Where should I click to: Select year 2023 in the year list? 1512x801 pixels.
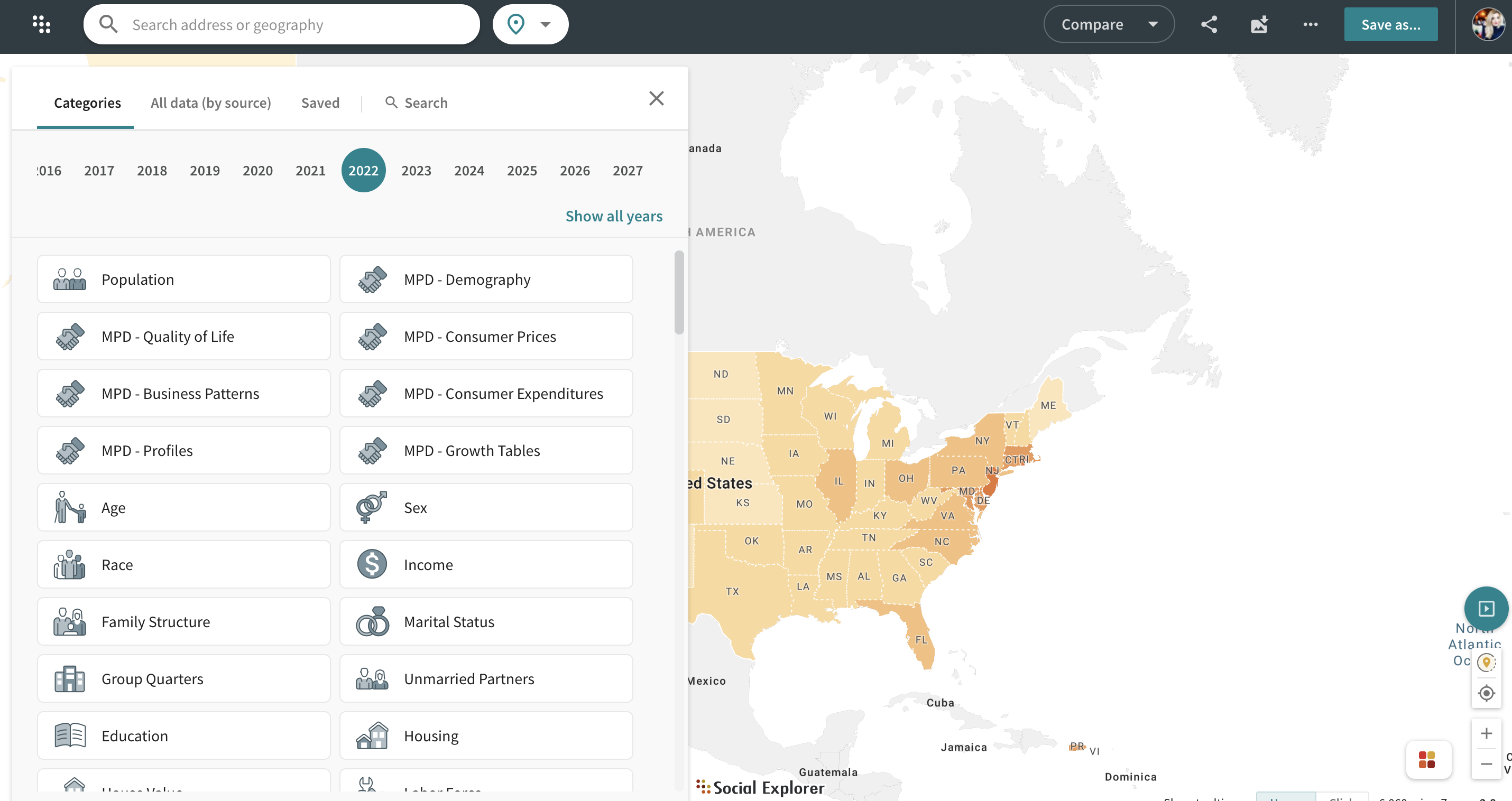tap(416, 171)
